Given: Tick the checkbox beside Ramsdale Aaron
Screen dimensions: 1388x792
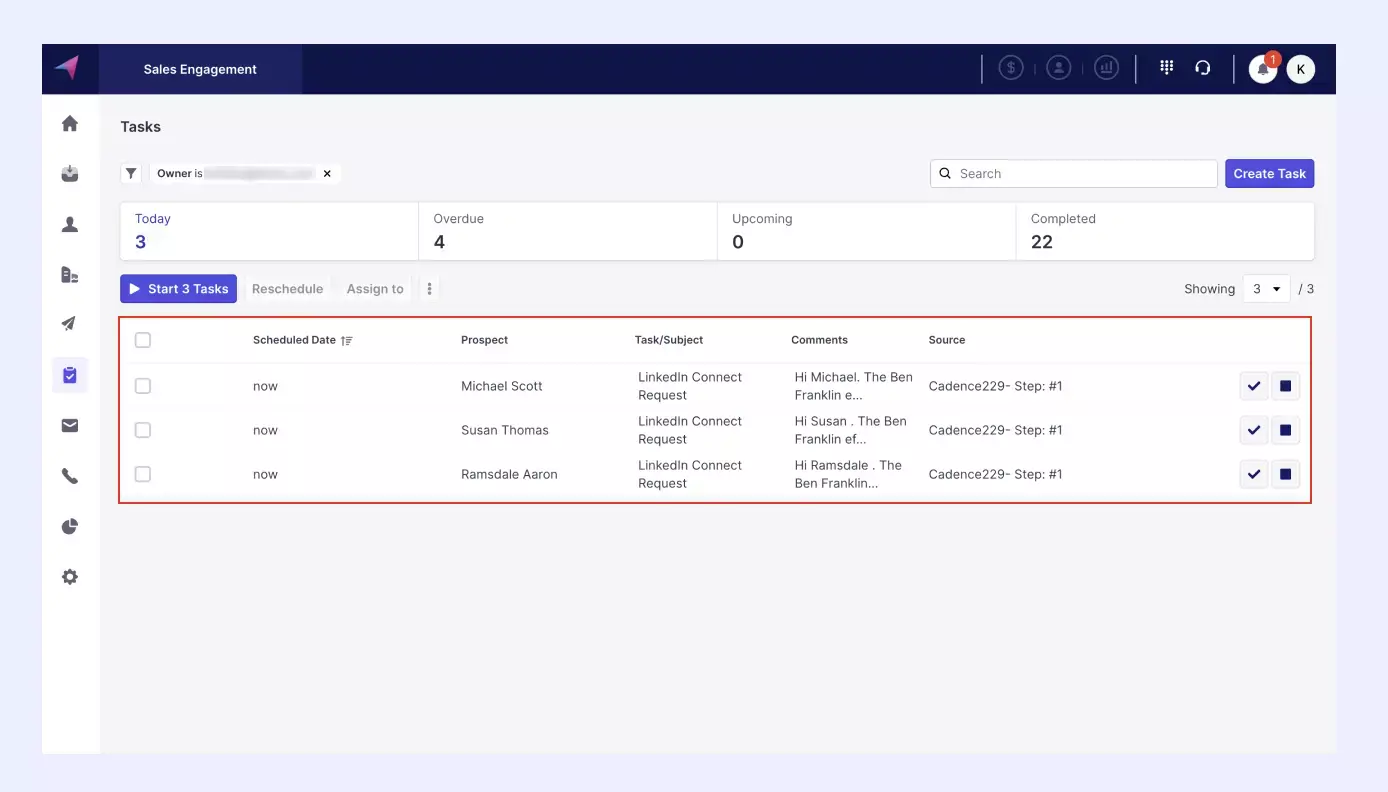Looking at the screenshot, I should (142, 474).
